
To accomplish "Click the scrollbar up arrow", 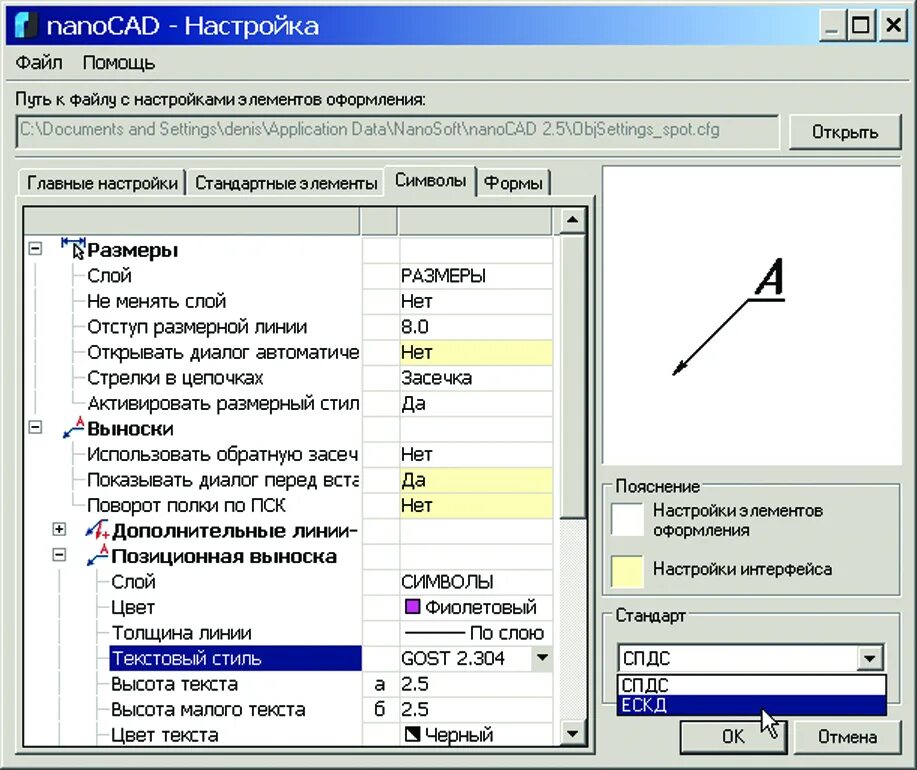I will click(573, 220).
